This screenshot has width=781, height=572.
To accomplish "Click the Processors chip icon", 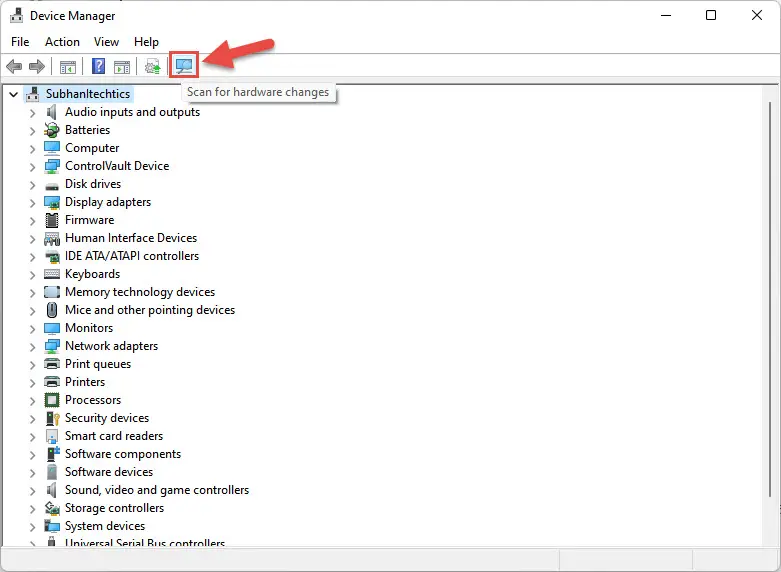I will pos(52,400).
